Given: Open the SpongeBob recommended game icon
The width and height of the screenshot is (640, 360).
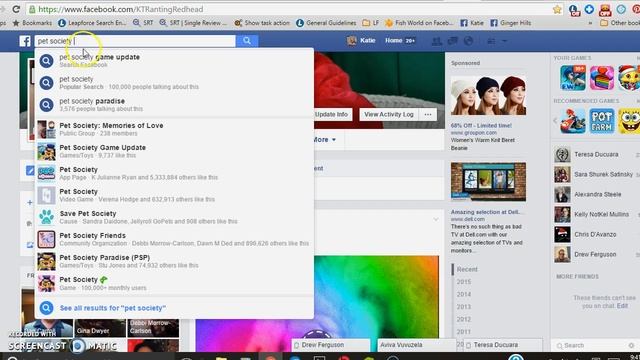Looking at the screenshot, I should coord(629,121).
